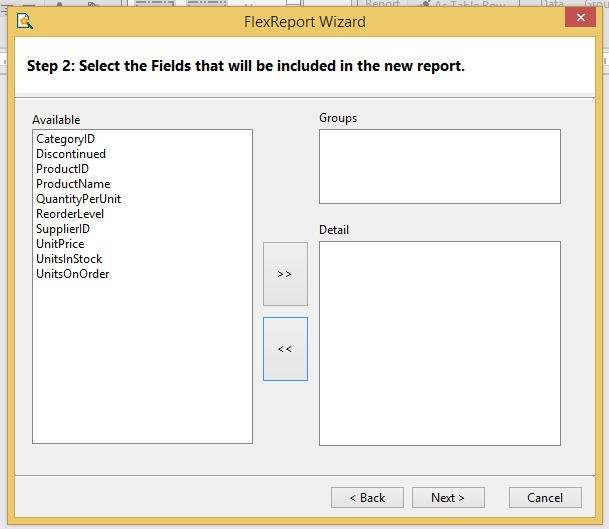This screenshot has width=609, height=529.
Task: Go to the next wizard step
Action: (x=448, y=498)
